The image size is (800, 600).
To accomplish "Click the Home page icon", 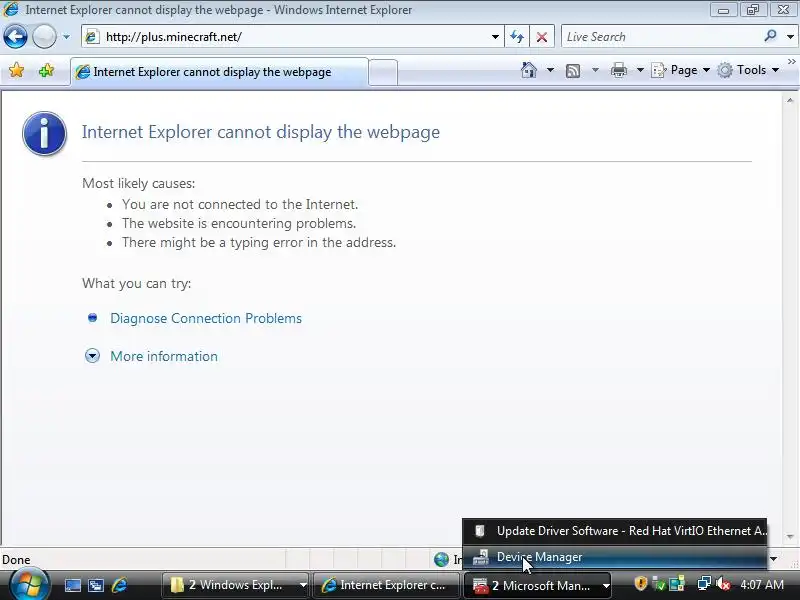I will tap(529, 70).
